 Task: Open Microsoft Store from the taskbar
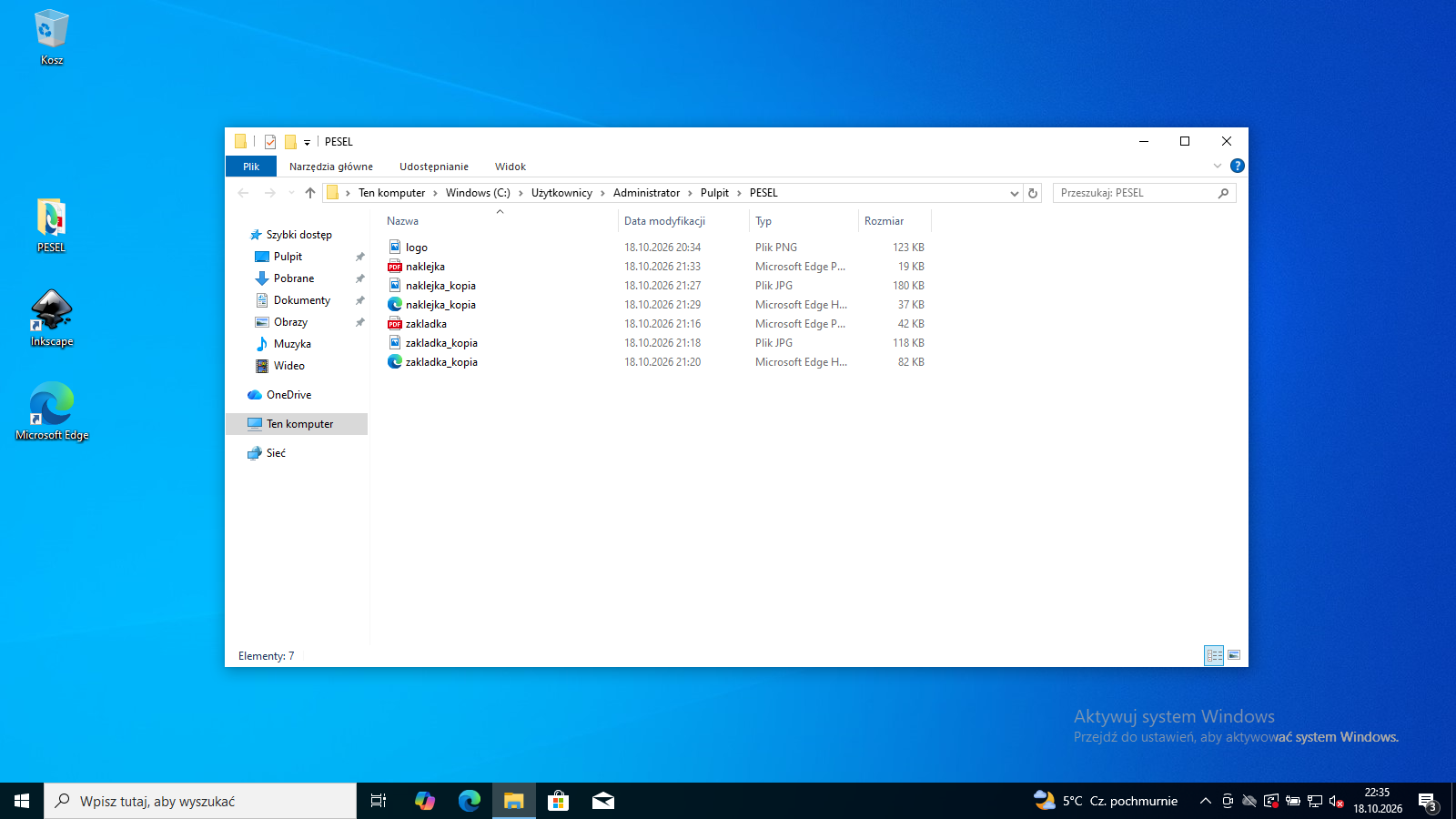pyautogui.click(x=558, y=801)
